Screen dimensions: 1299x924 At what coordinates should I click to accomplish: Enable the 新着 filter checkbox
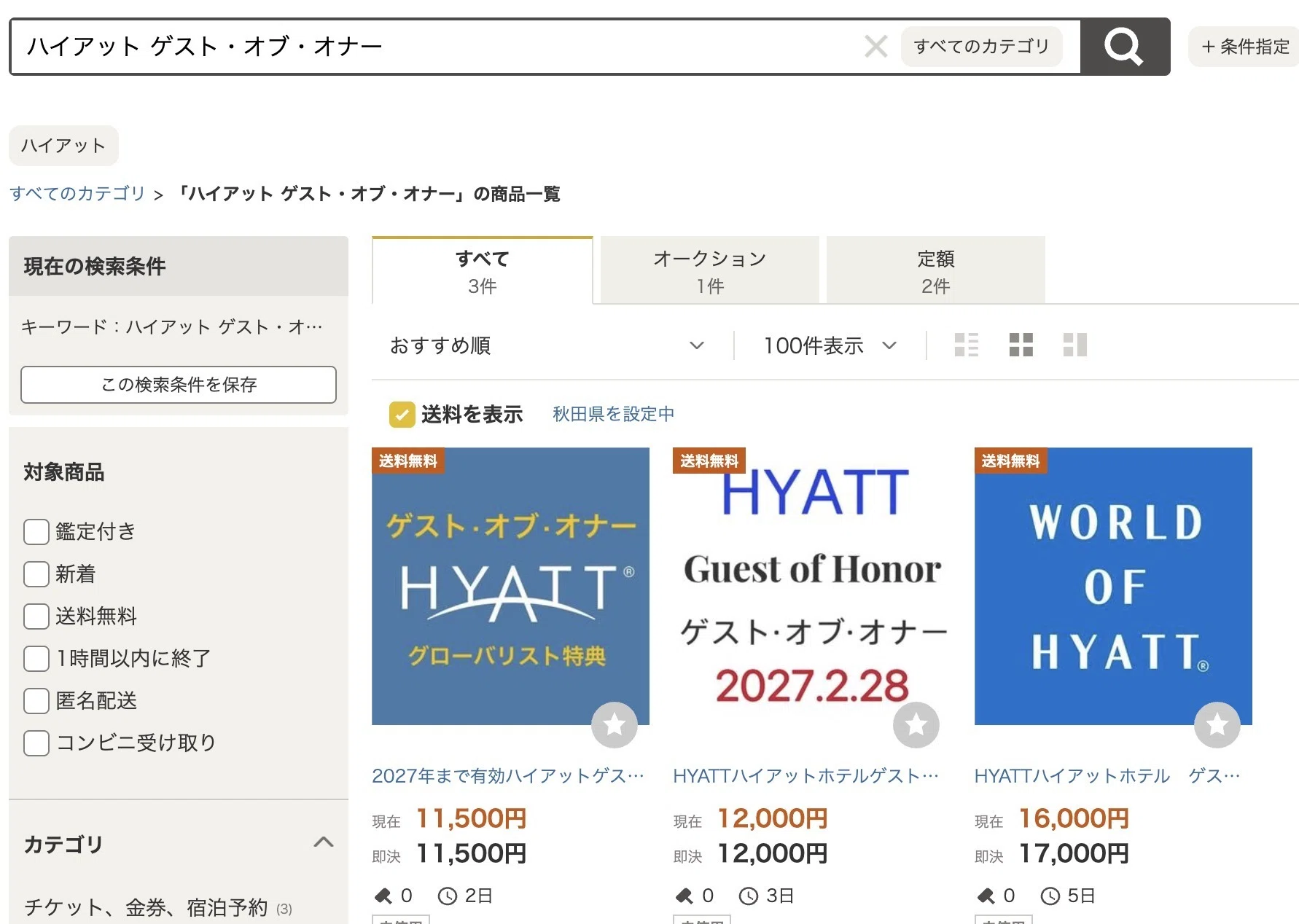point(36,574)
